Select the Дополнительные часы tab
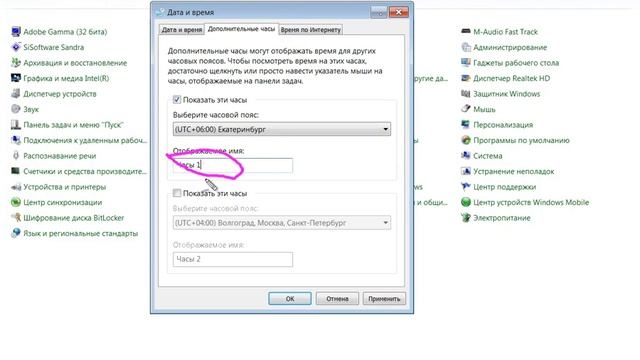 (x=241, y=29)
